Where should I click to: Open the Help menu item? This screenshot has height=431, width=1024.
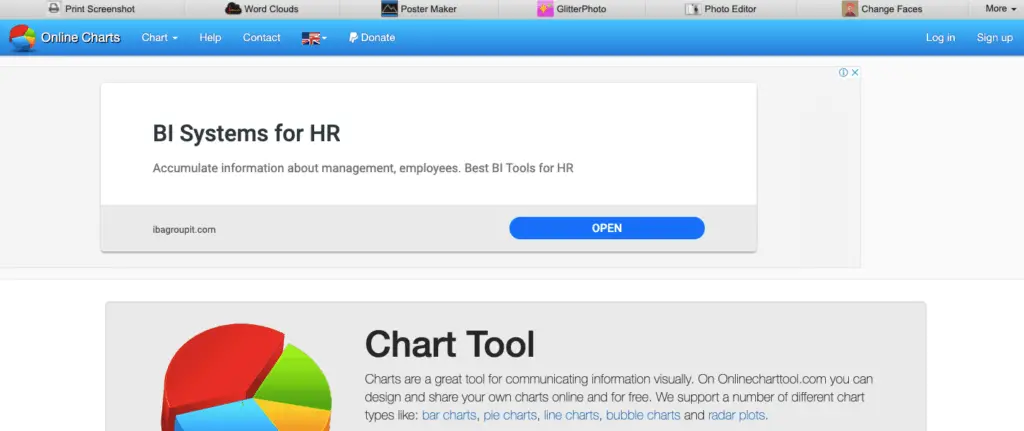point(210,37)
